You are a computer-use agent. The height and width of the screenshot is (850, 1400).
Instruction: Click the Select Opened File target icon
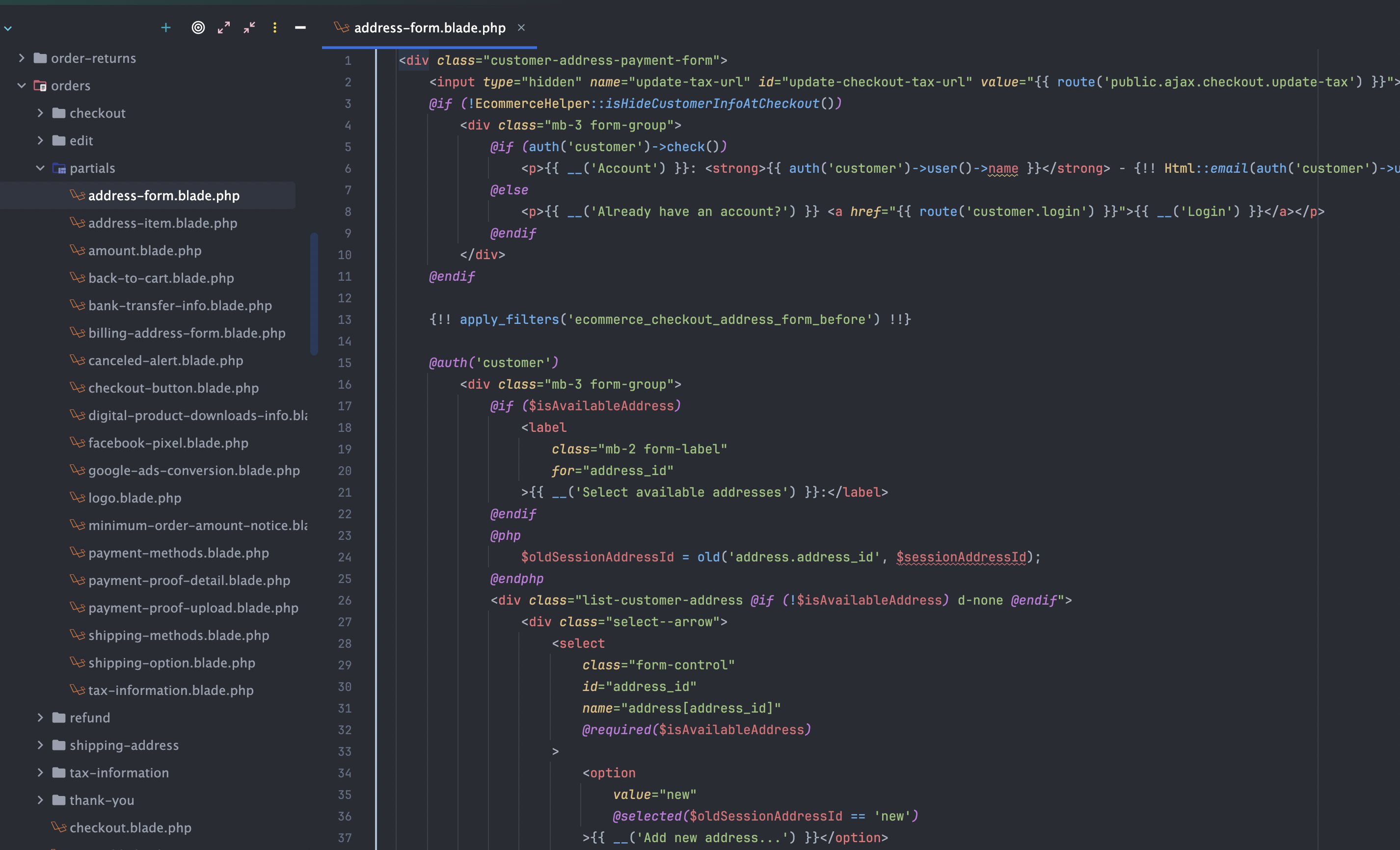tap(198, 27)
